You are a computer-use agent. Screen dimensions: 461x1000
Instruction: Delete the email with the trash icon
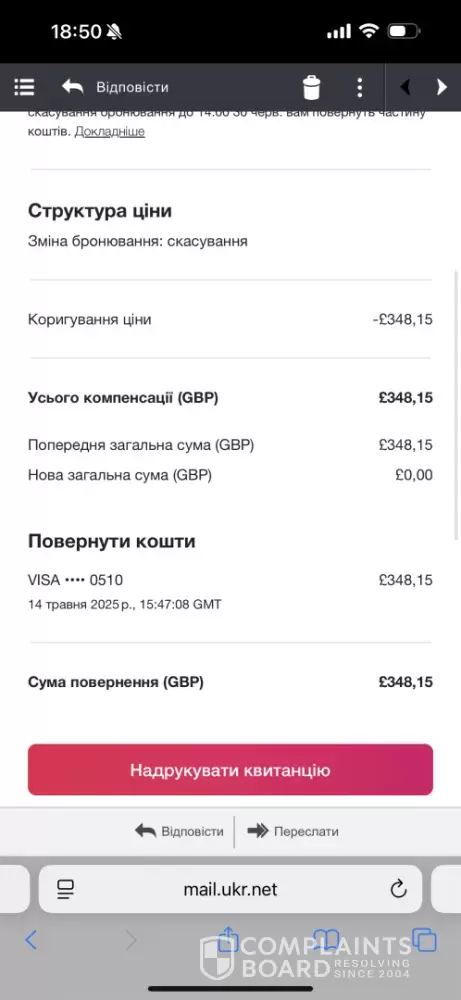click(x=312, y=87)
